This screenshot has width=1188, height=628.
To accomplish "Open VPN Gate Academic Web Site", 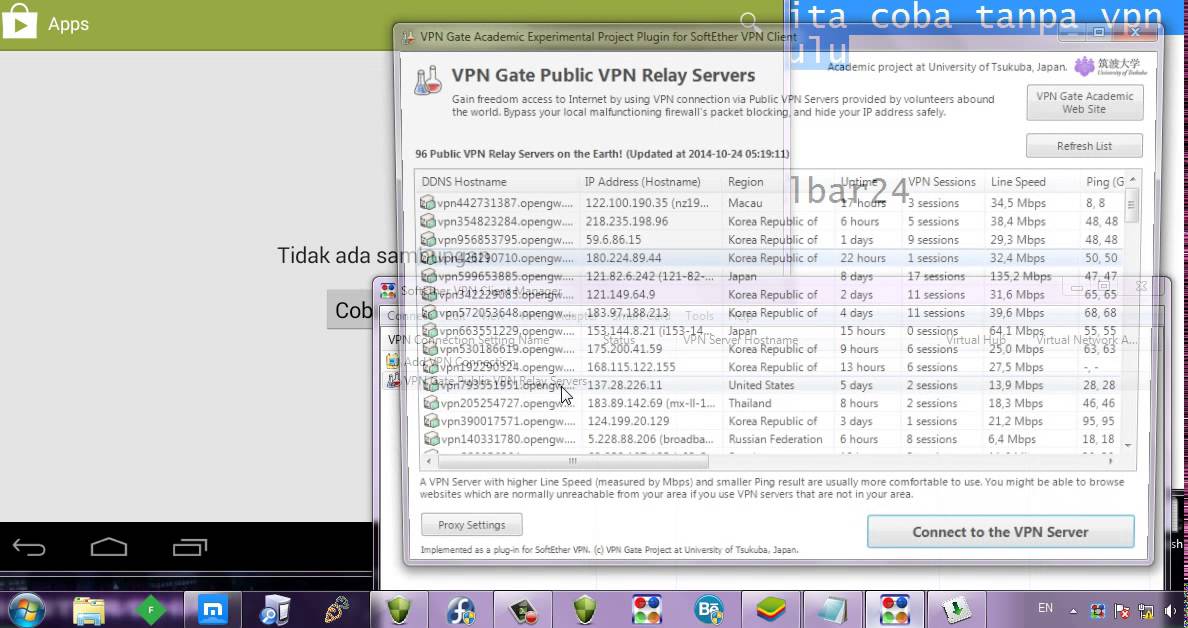I will coord(1084,102).
